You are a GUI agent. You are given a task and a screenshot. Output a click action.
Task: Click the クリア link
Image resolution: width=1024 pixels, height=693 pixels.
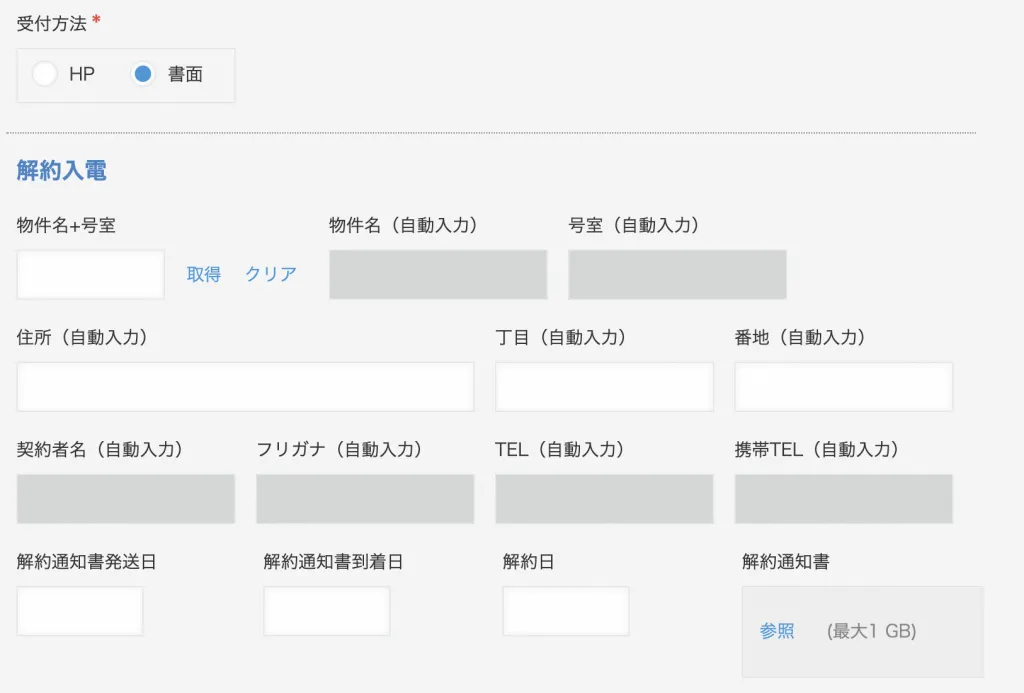[x=271, y=275]
